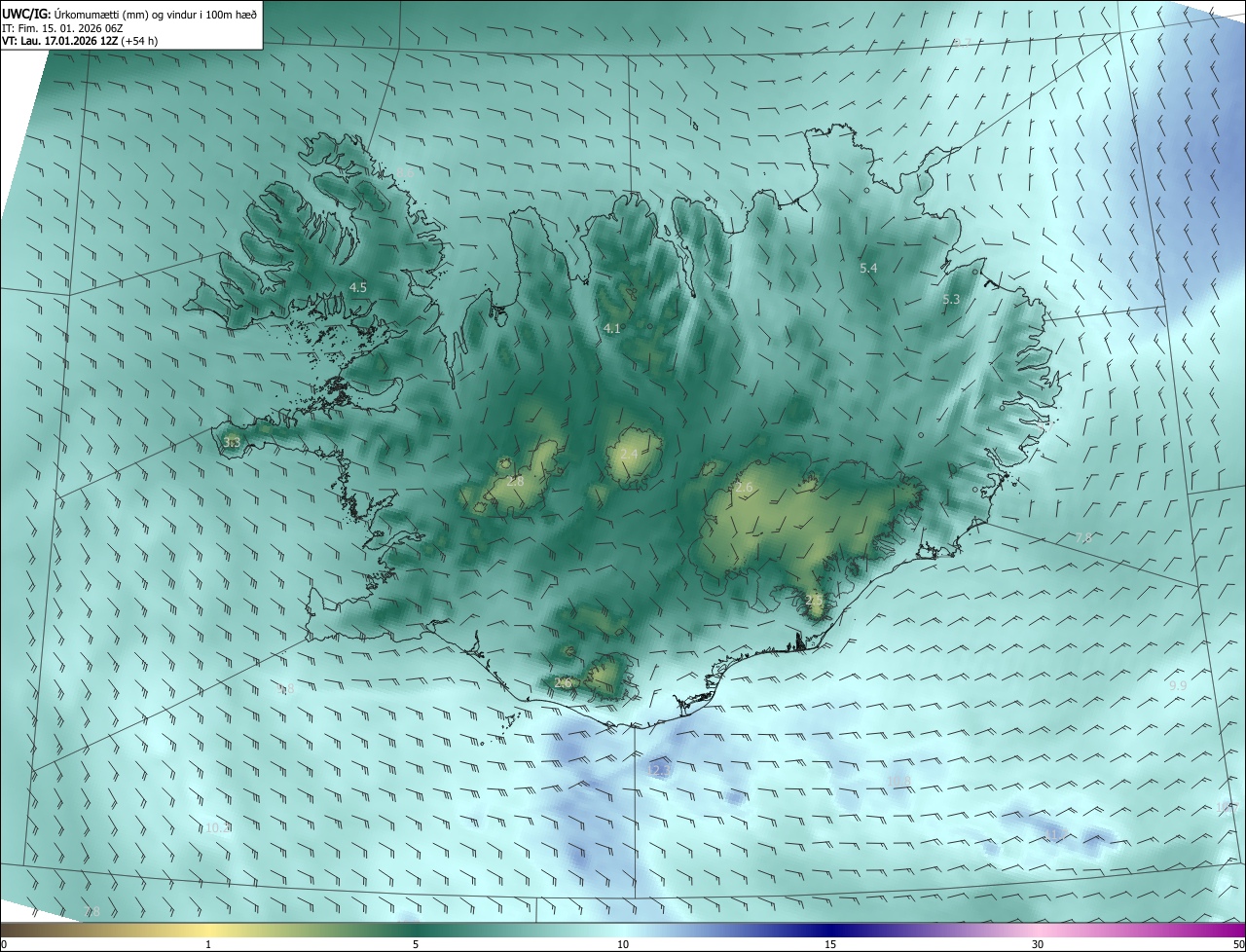
Task: Click the 2.2 value at Vatnajökull's southern tip
Action: click(814, 601)
